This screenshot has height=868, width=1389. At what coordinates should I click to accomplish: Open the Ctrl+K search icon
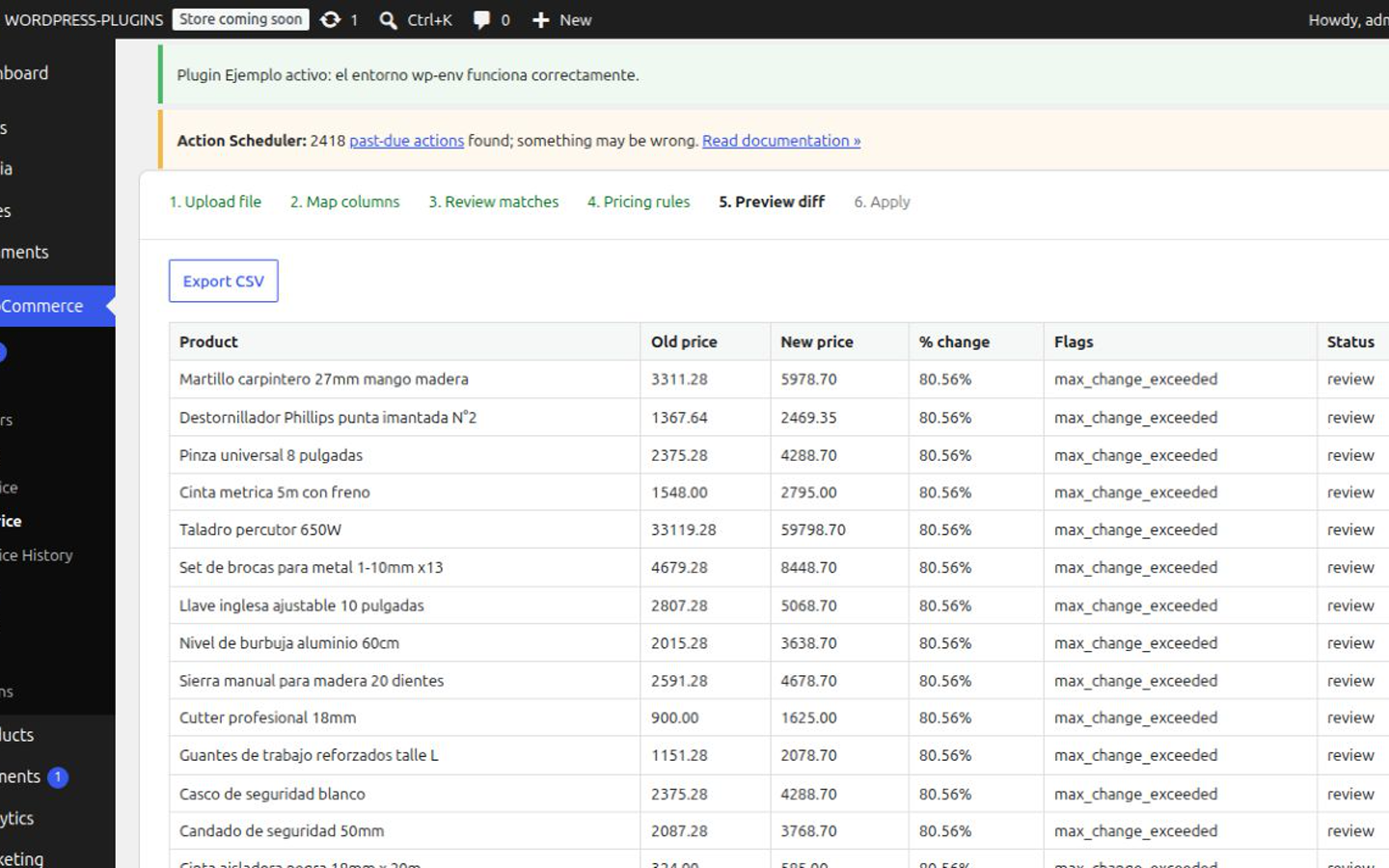point(388,20)
